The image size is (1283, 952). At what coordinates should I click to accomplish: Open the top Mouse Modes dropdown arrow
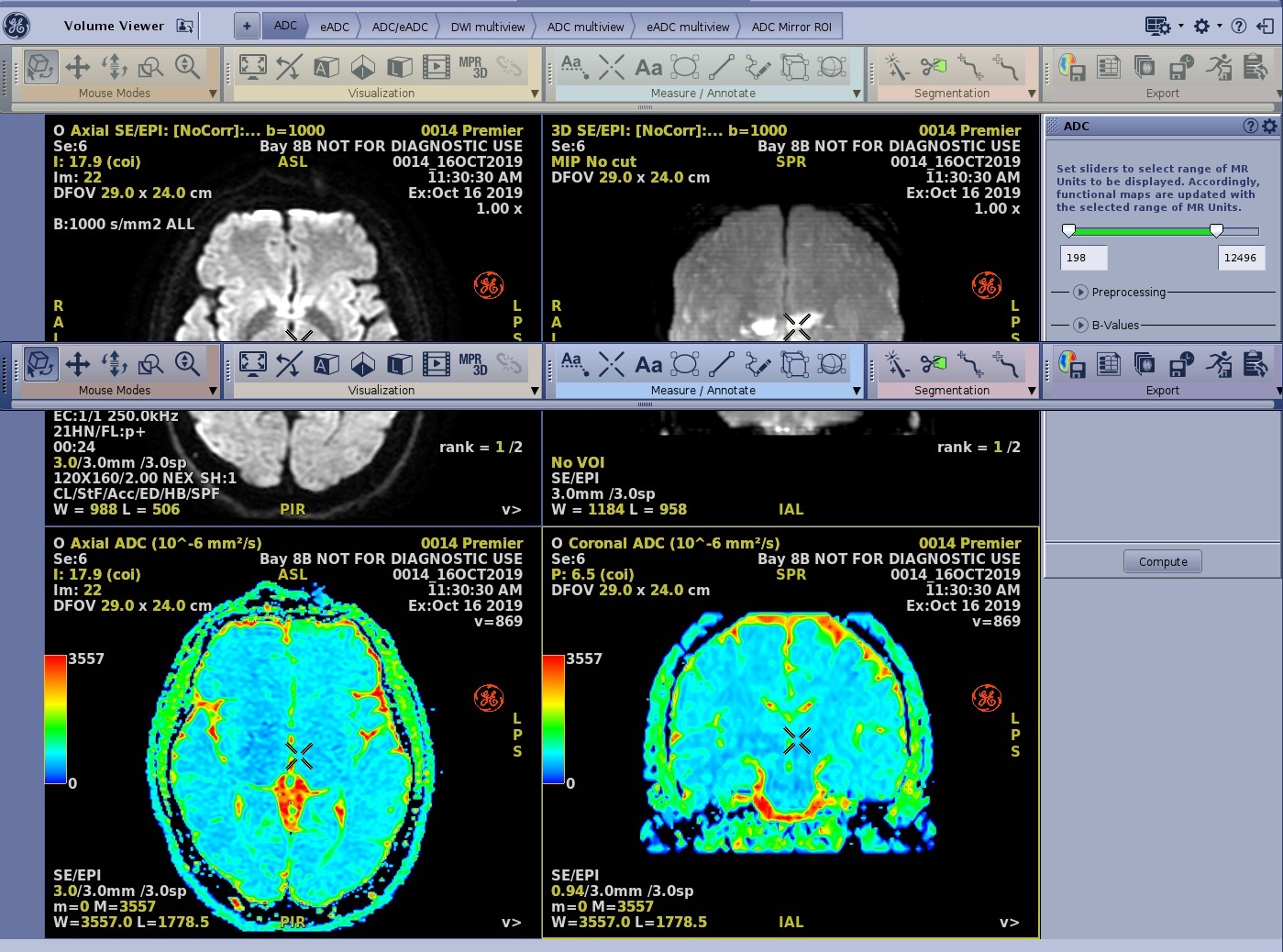[213, 94]
